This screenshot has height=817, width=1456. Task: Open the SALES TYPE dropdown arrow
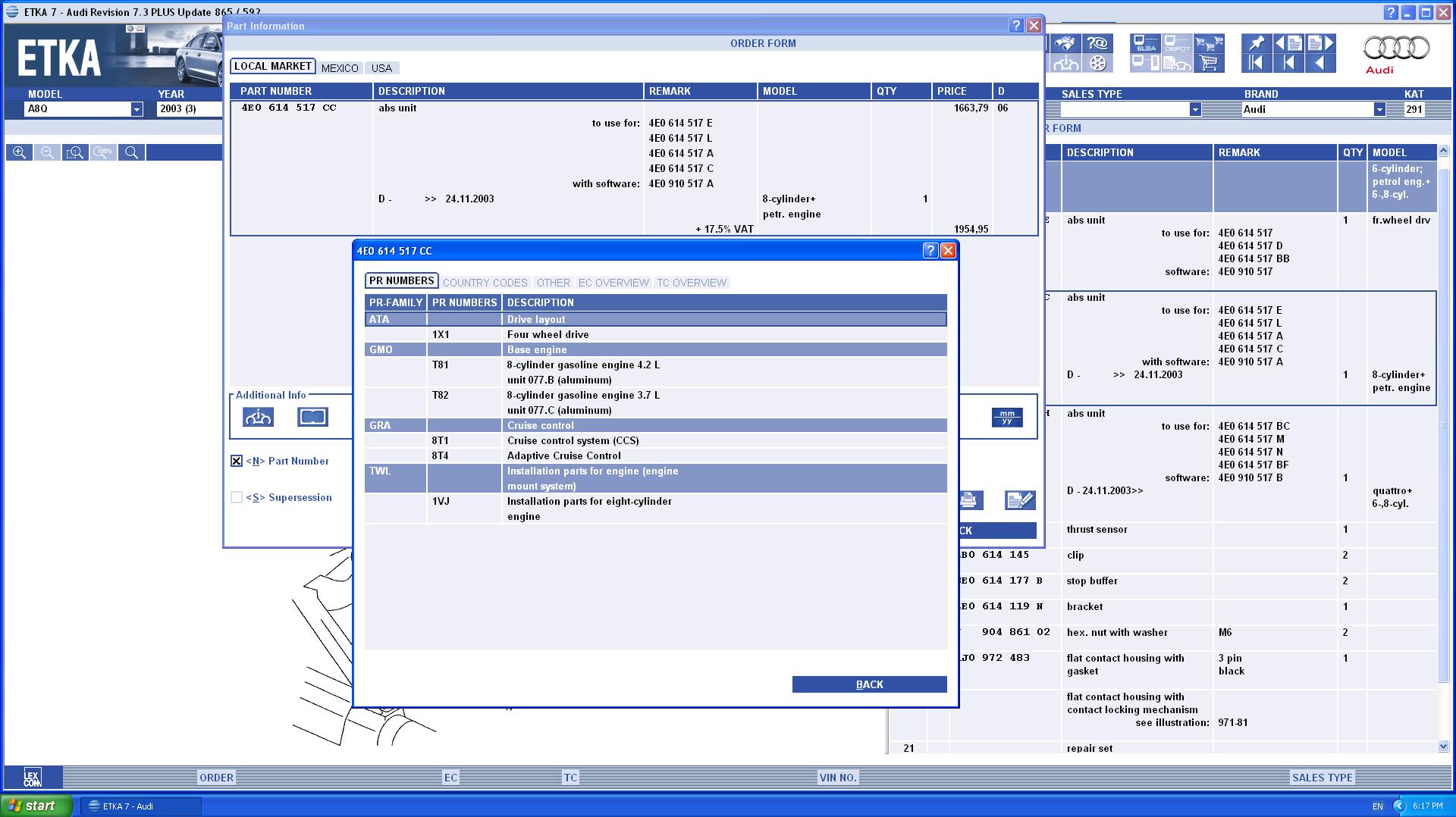[1195, 109]
